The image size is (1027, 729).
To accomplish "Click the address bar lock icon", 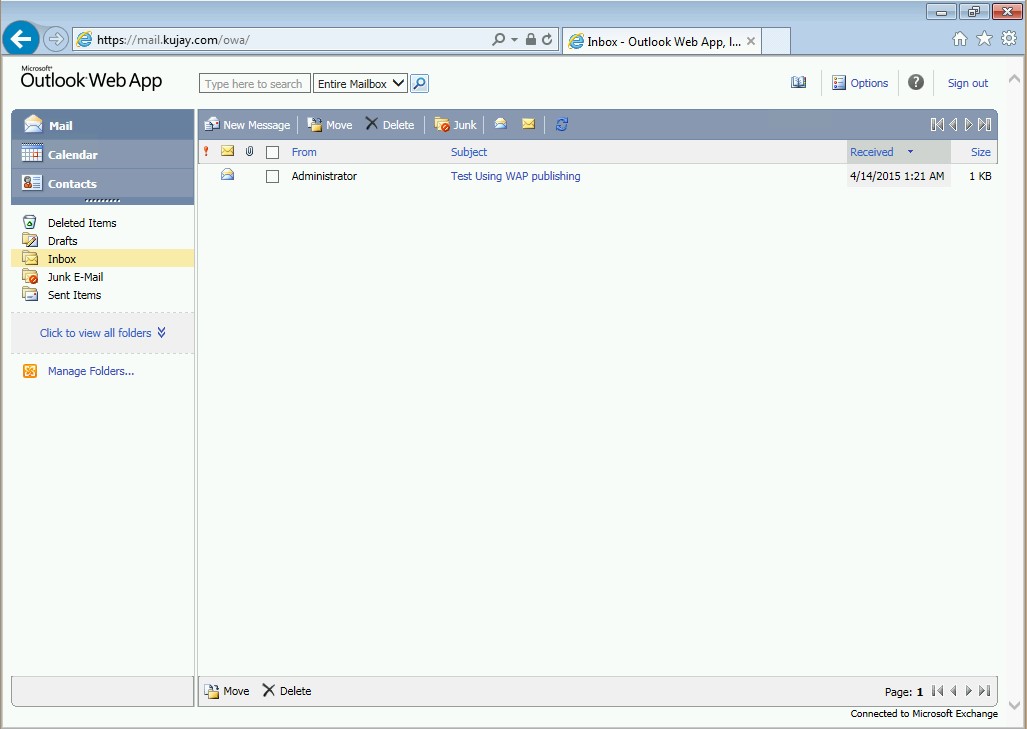I will coord(531,39).
